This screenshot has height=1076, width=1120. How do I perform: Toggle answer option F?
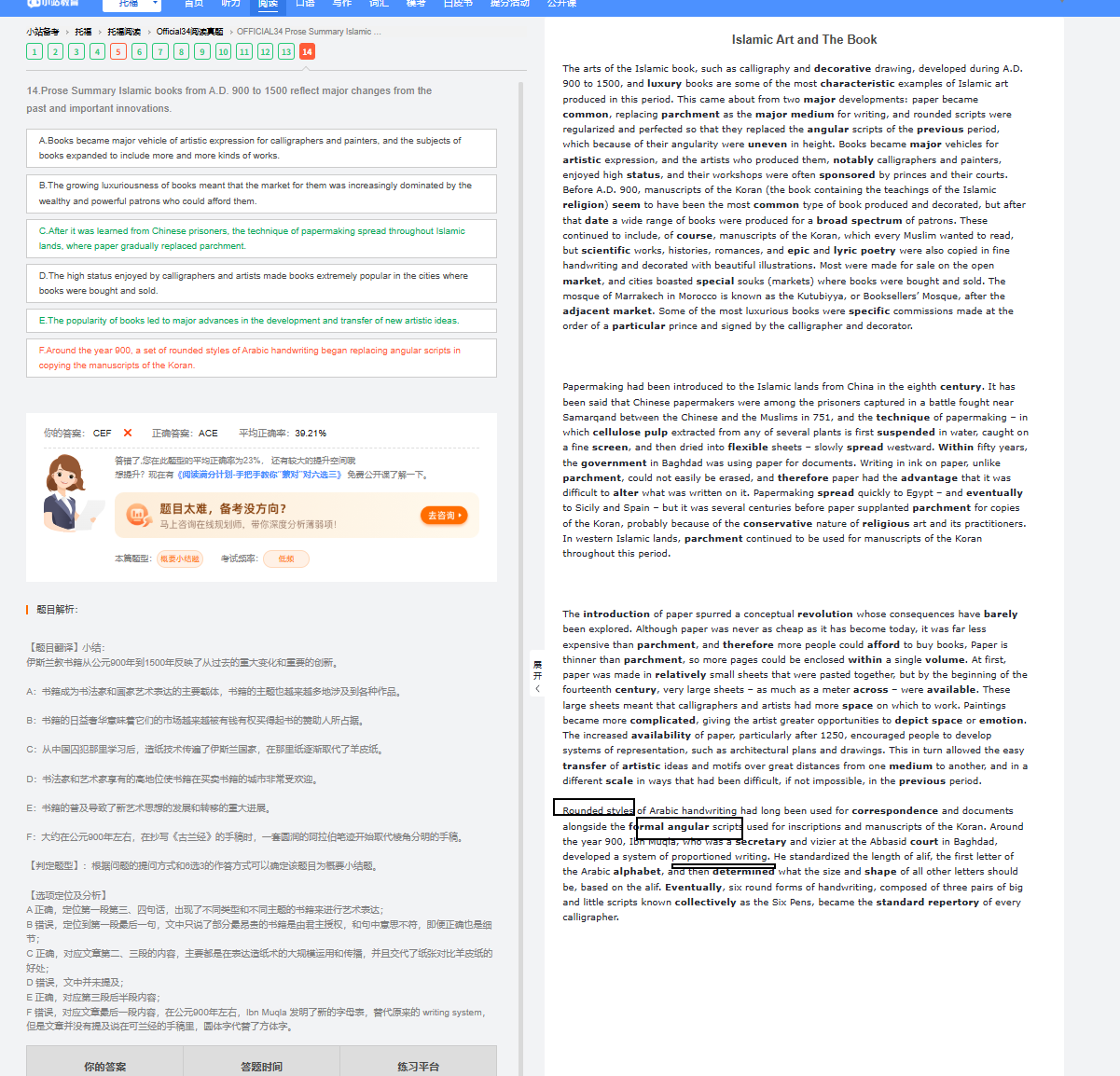point(261,357)
